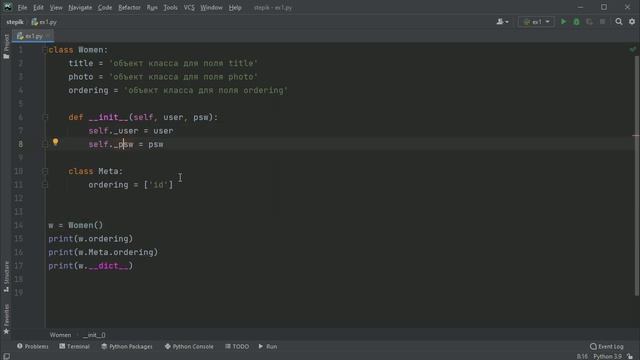Open the Help menu
Screen dimensions: 640x360
coord(235,7)
